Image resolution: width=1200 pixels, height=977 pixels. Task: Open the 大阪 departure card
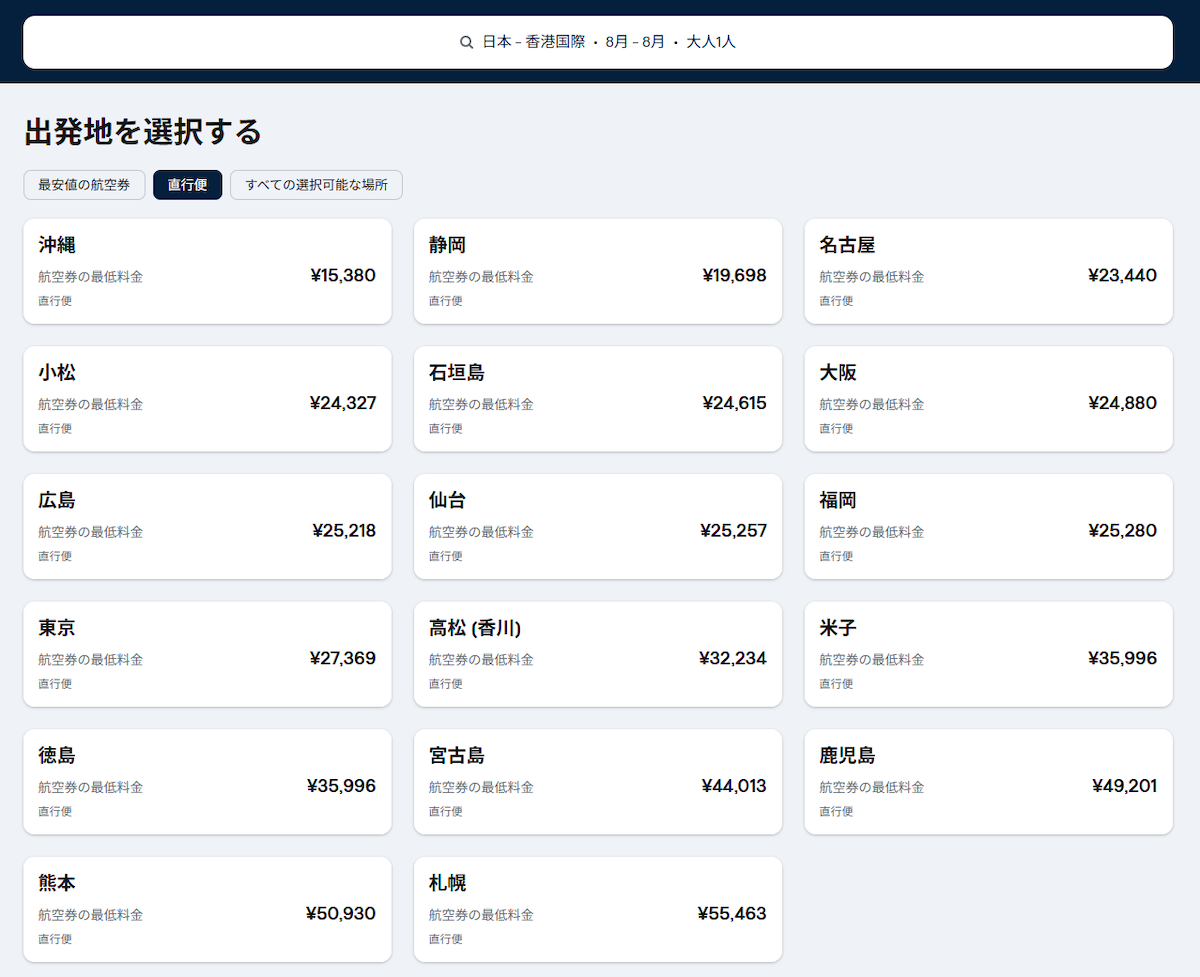(x=988, y=399)
